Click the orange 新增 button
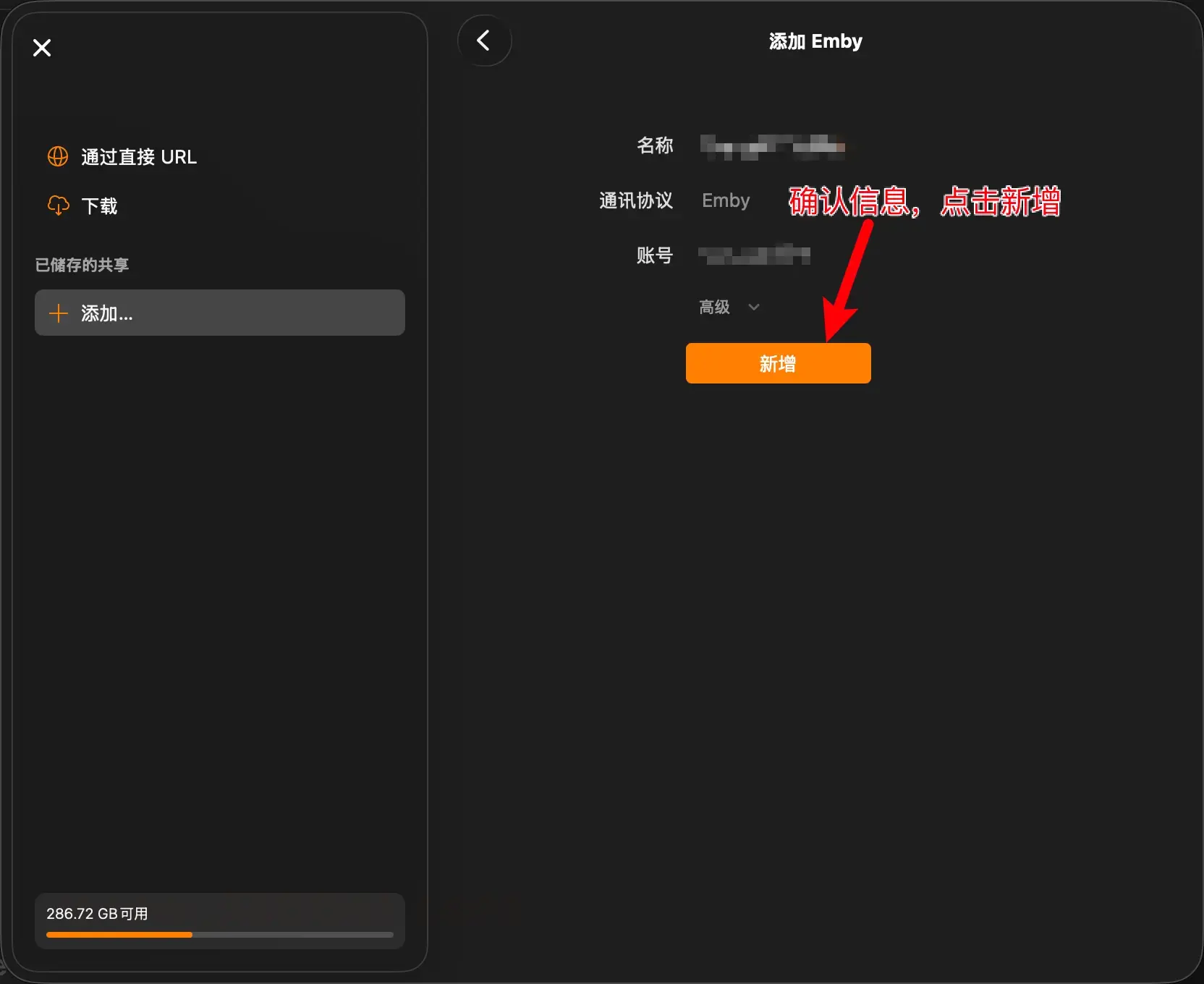Viewport: 1204px width, 984px height. (779, 363)
